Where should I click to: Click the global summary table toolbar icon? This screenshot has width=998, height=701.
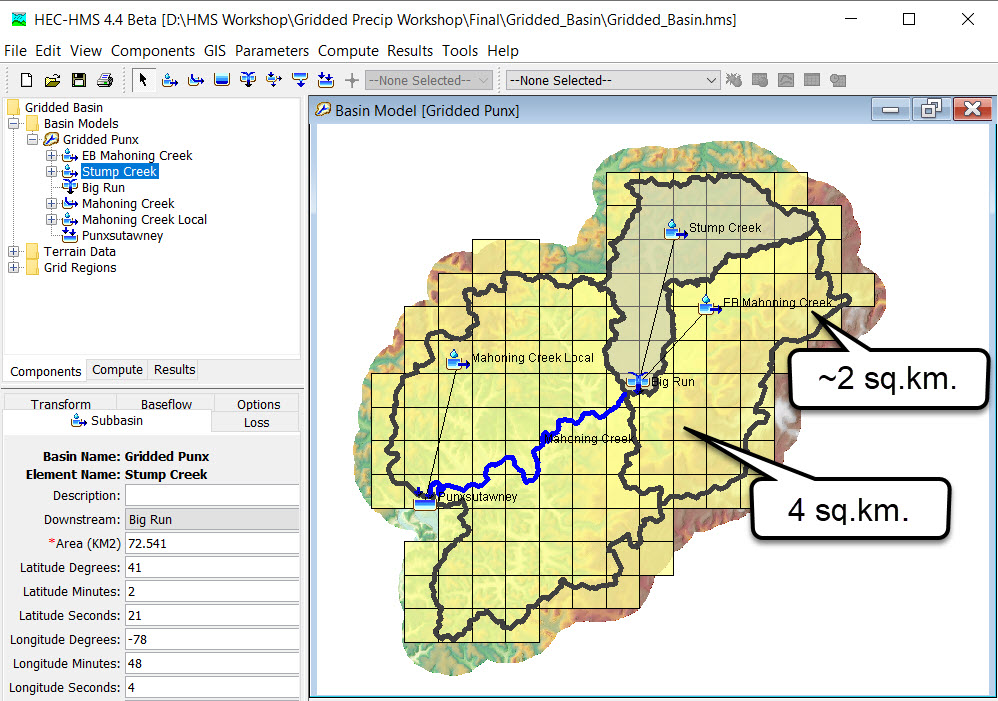(759, 80)
